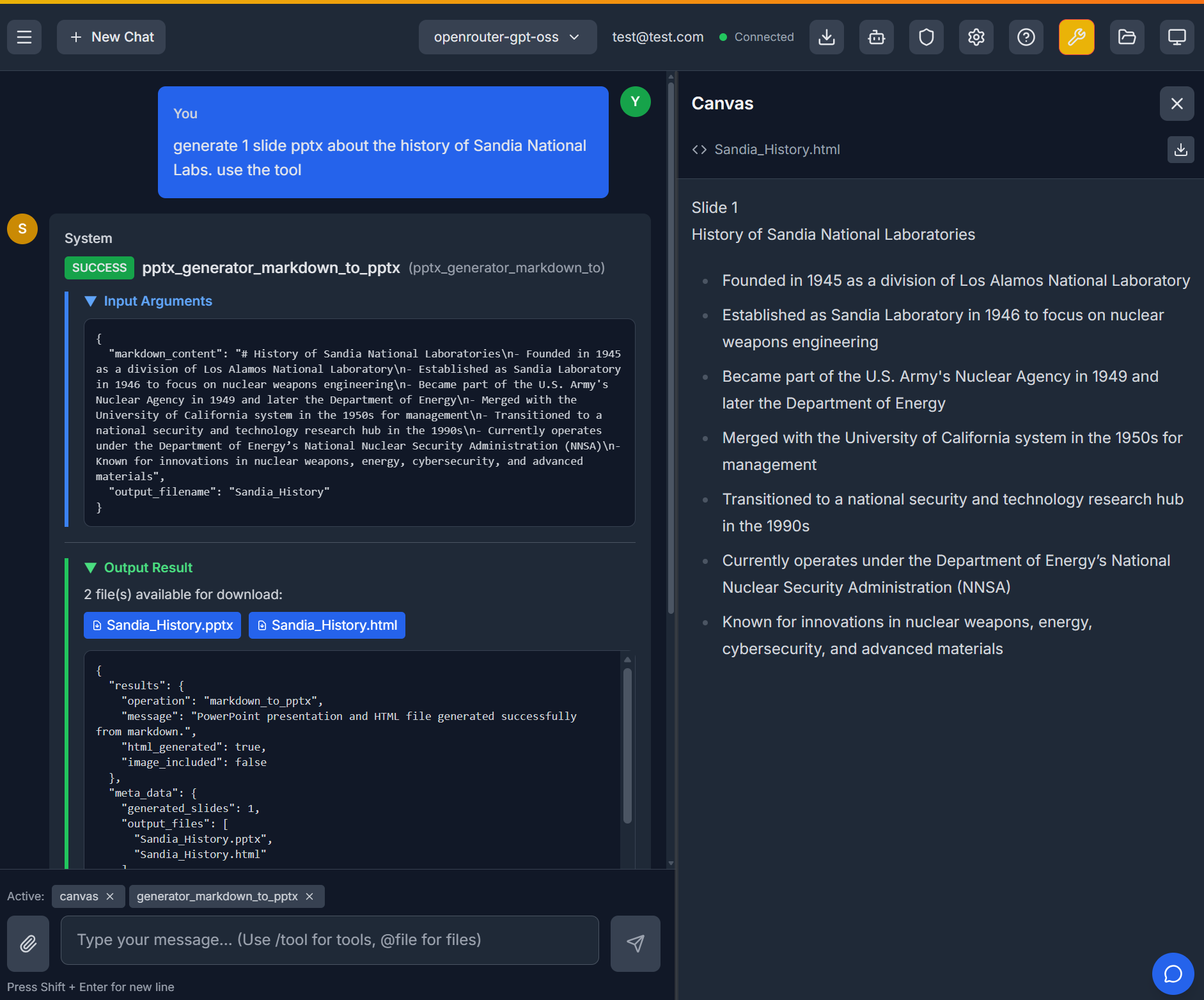The width and height of the screenshot is (1204, 1000).
Task: Click the '2 file(s) available for download' text
Action: click(x=184, y=595)
